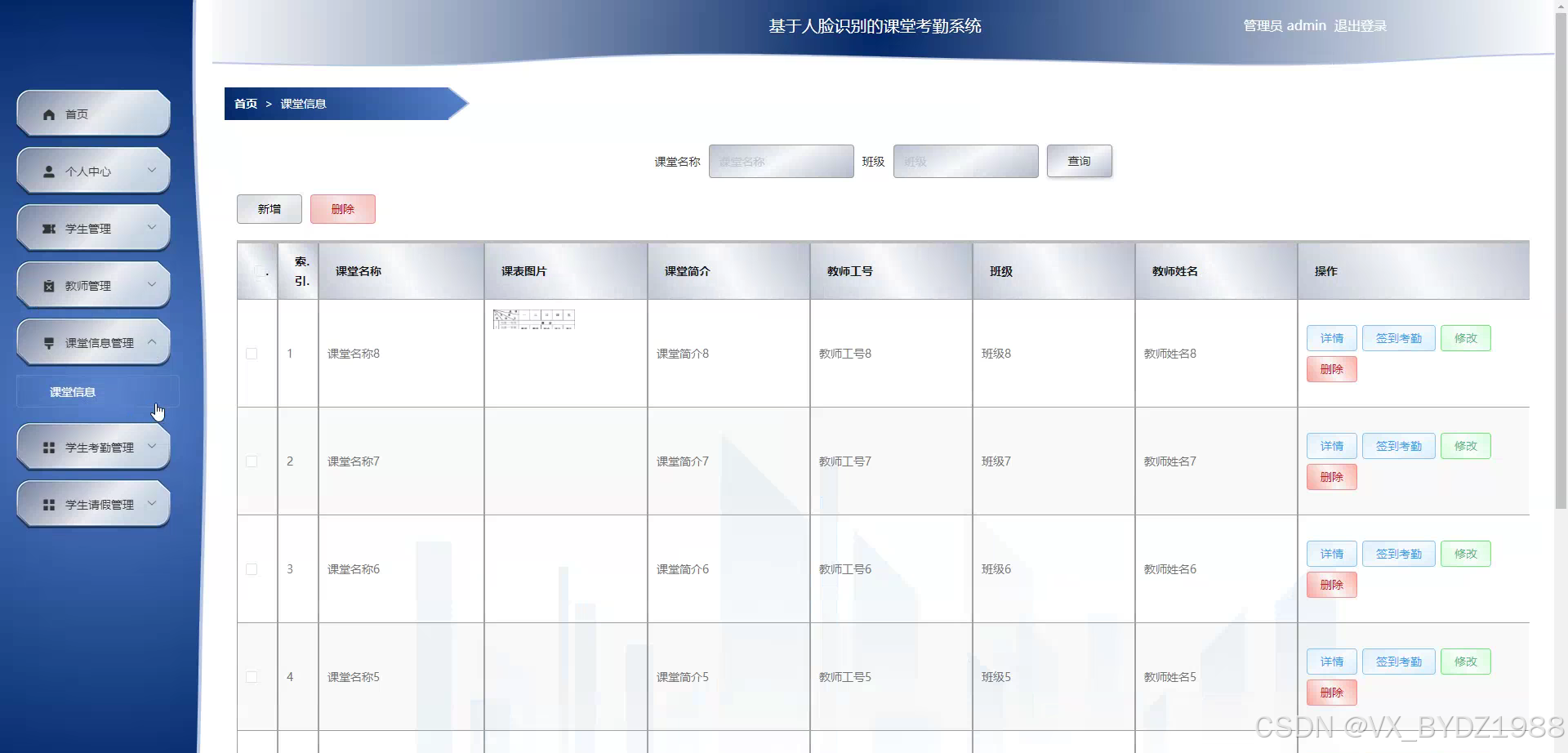Viewport: 1568px width, 753px height.
Task: Check the checkbox for row 课堂名称5
Action: coord(252,677)
